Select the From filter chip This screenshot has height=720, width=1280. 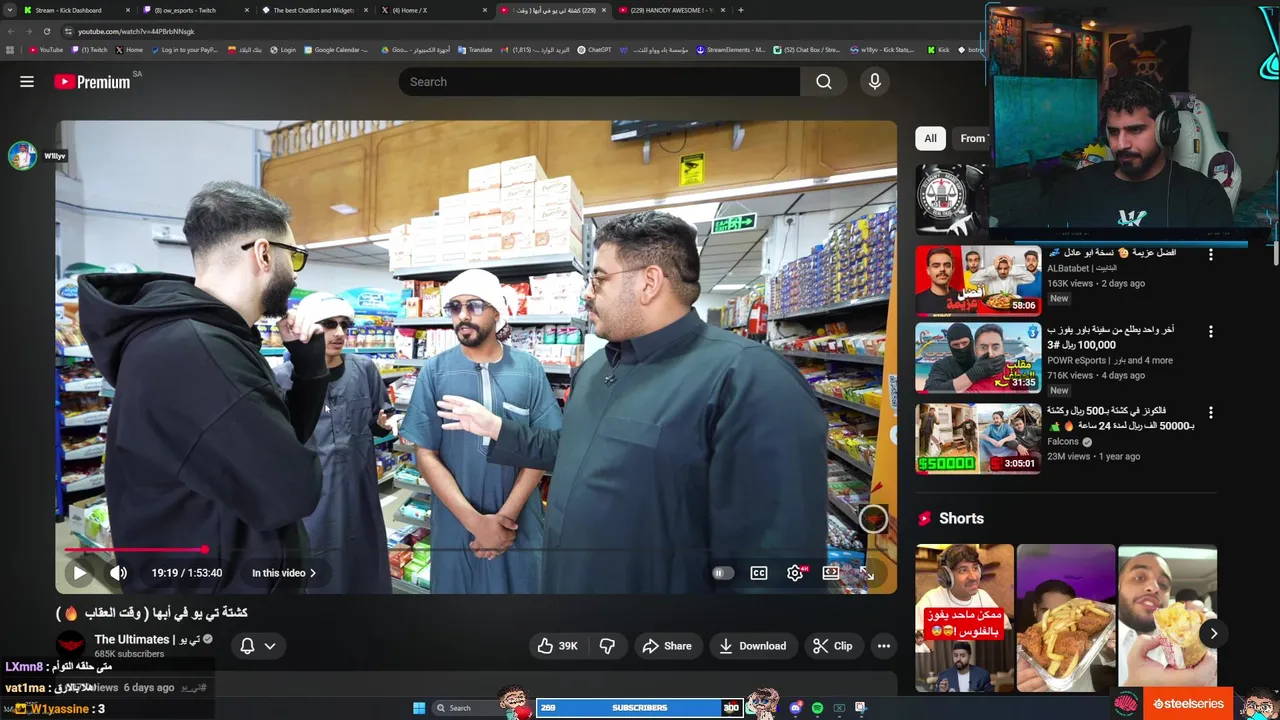pyautogui.click(x=970, y=139)
